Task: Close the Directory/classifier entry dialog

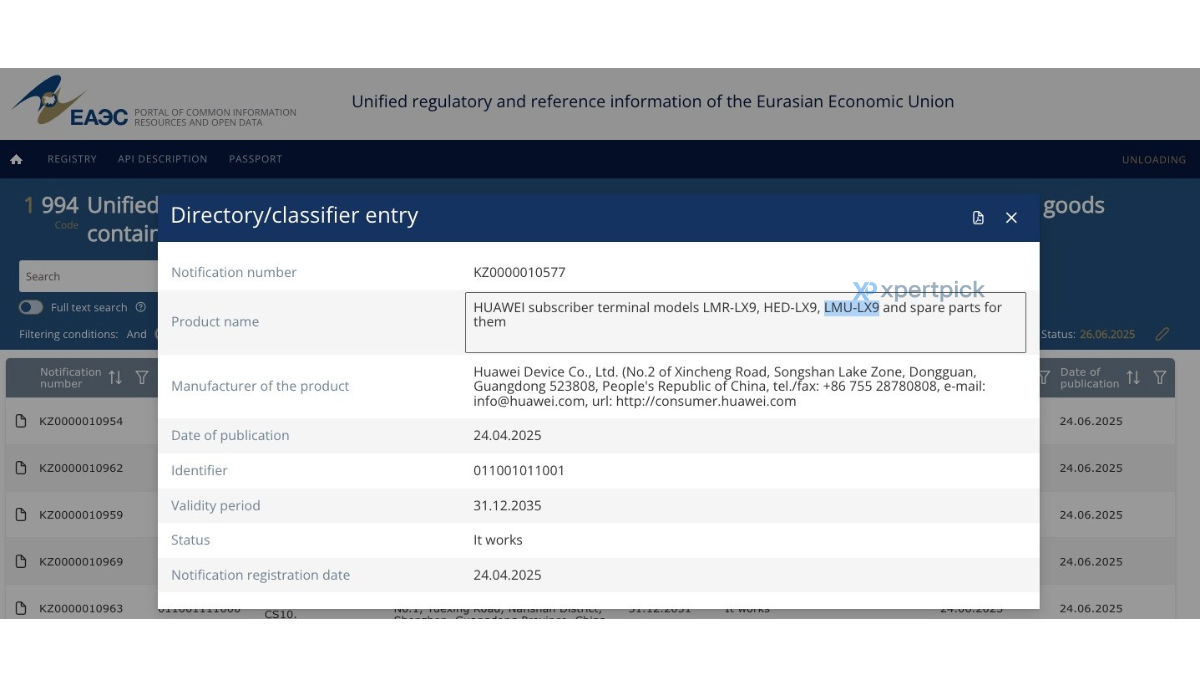Action: [x=1011, y=218]
